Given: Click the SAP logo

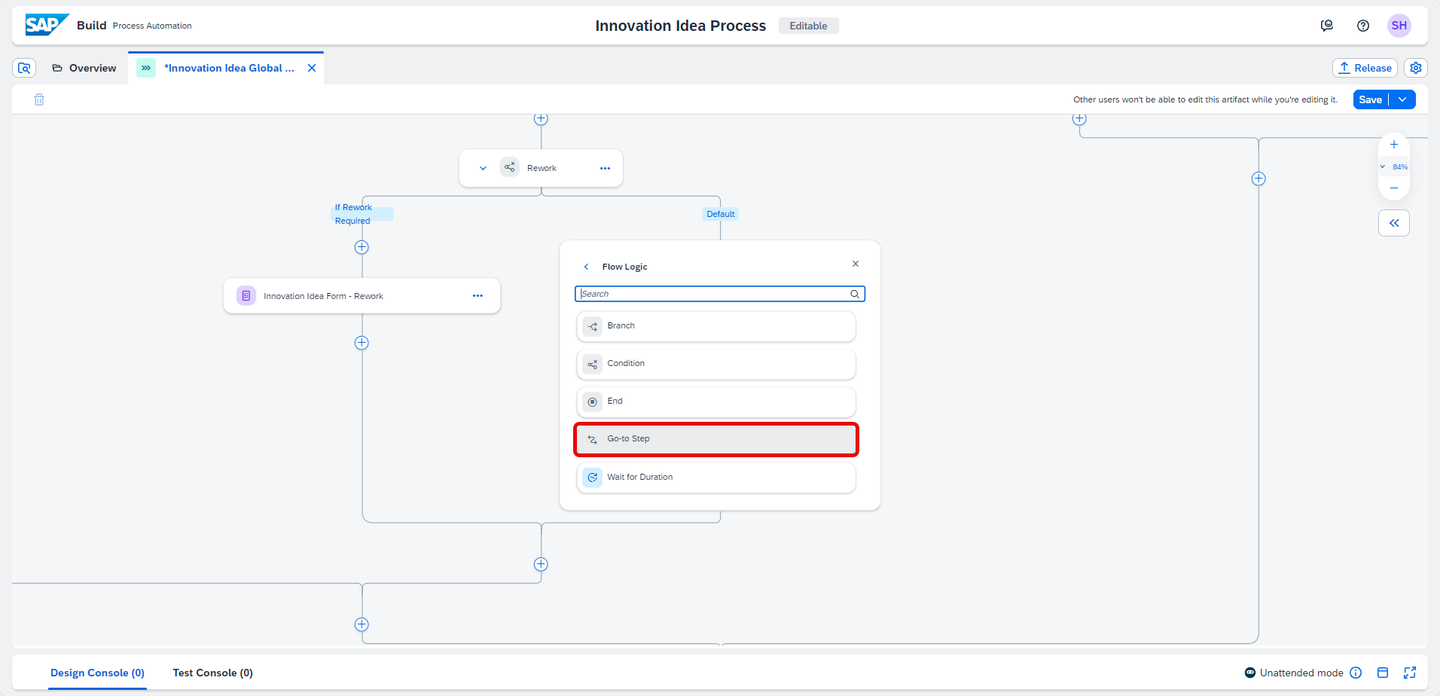Looking at the screenshot, I should pyautogui.click(x=46, y=25).
